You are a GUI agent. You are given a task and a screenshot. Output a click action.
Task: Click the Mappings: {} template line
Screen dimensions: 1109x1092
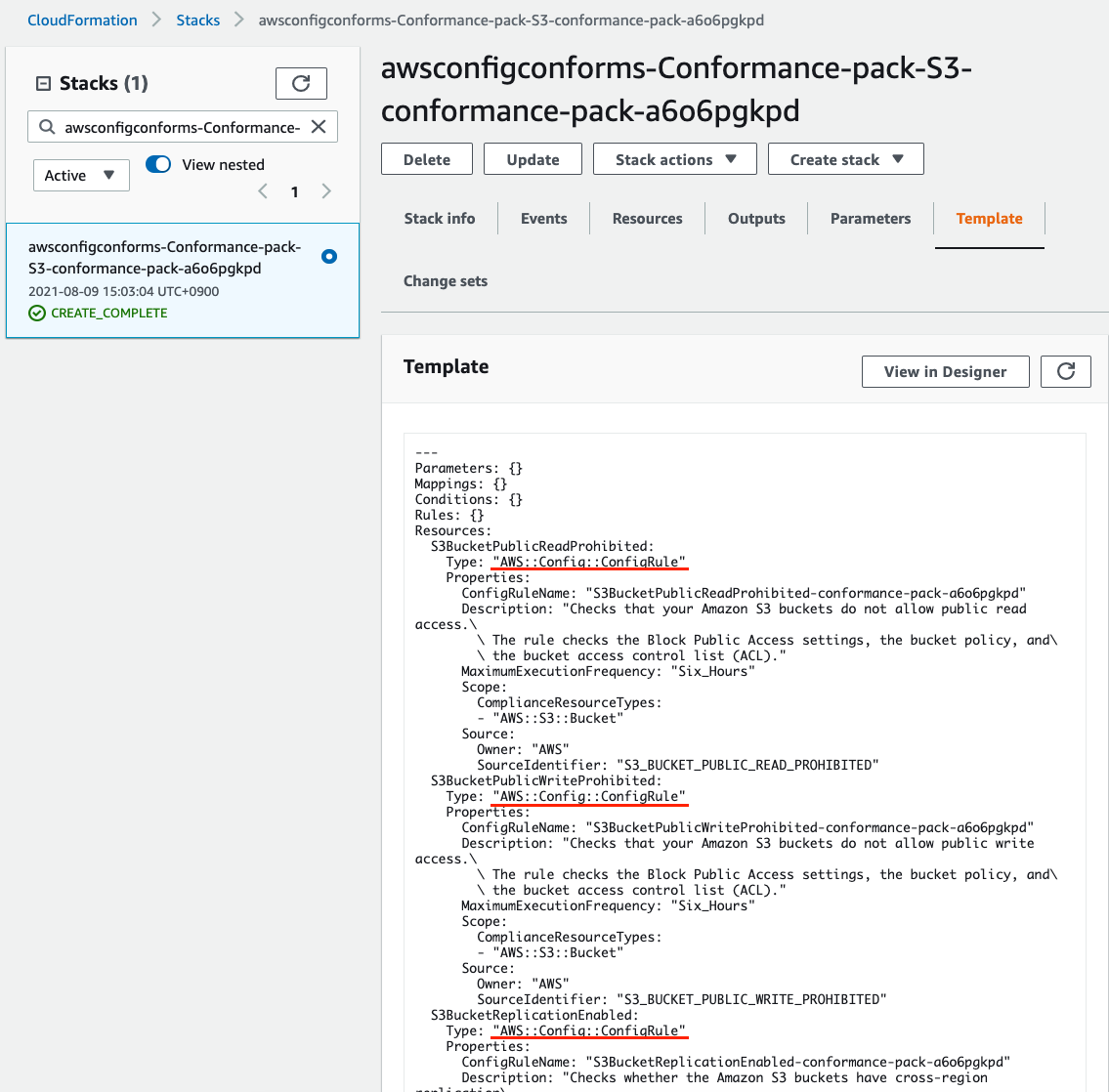pyautogui.click(x=460, y=484)
